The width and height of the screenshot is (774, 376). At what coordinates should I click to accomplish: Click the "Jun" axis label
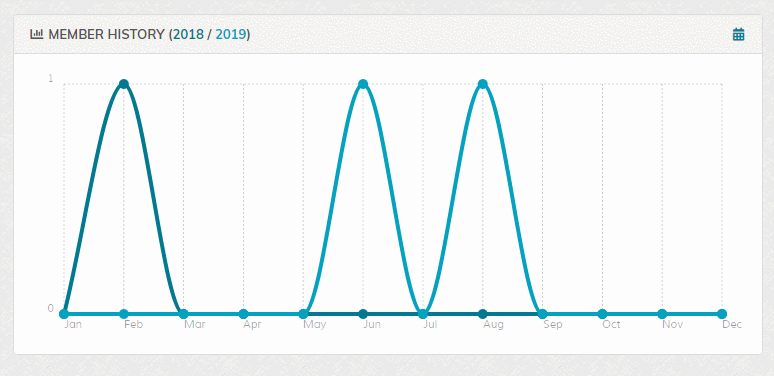[x=372, y=325]
